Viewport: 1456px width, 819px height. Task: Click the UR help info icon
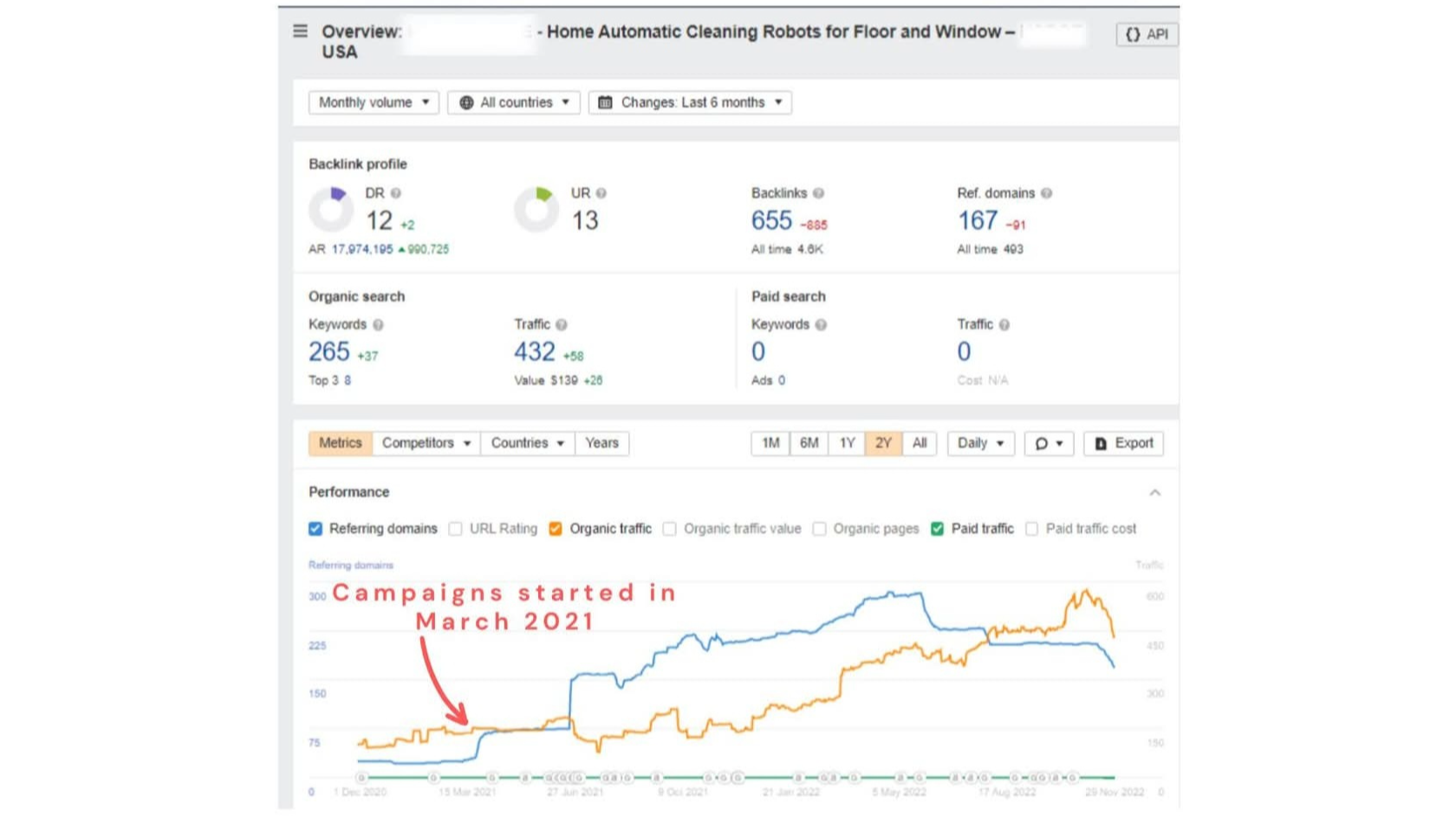(601, 193)
